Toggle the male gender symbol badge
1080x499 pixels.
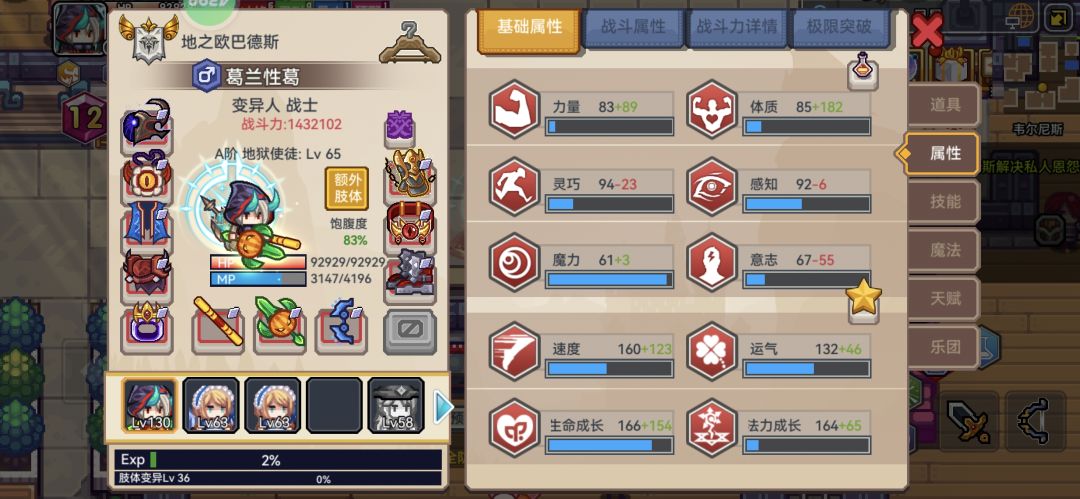click(206, 76)
